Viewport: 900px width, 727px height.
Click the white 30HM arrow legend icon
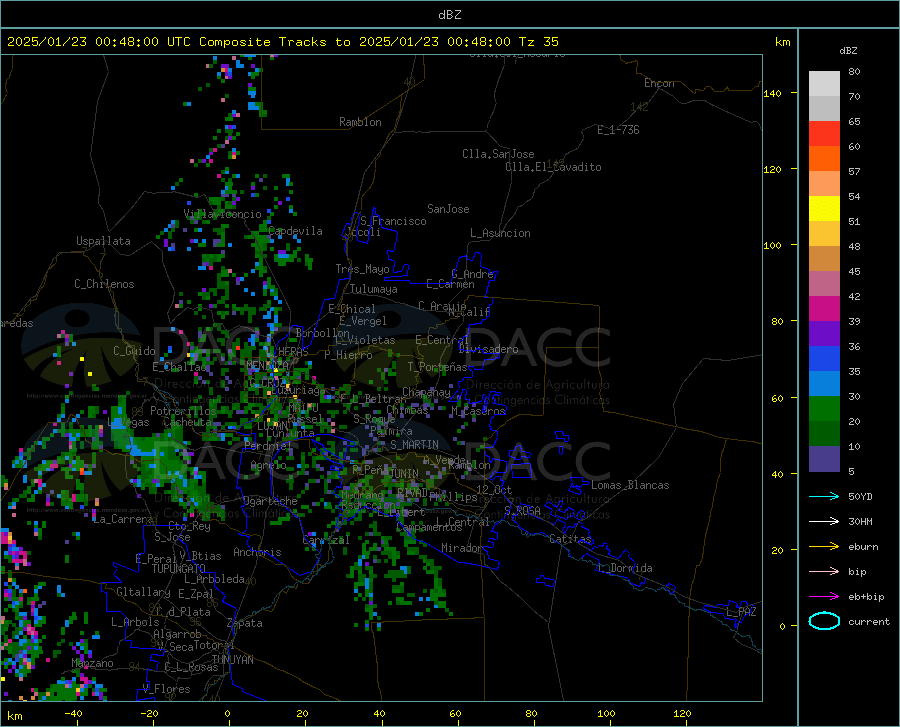point(824,521)
